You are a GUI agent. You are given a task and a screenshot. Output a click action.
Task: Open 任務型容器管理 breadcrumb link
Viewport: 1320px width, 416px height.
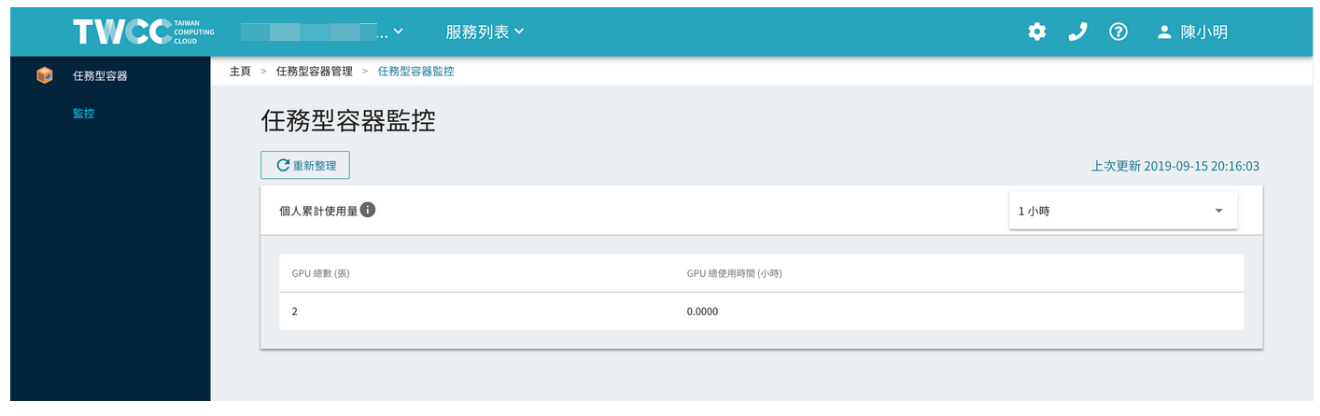point(314,71)
